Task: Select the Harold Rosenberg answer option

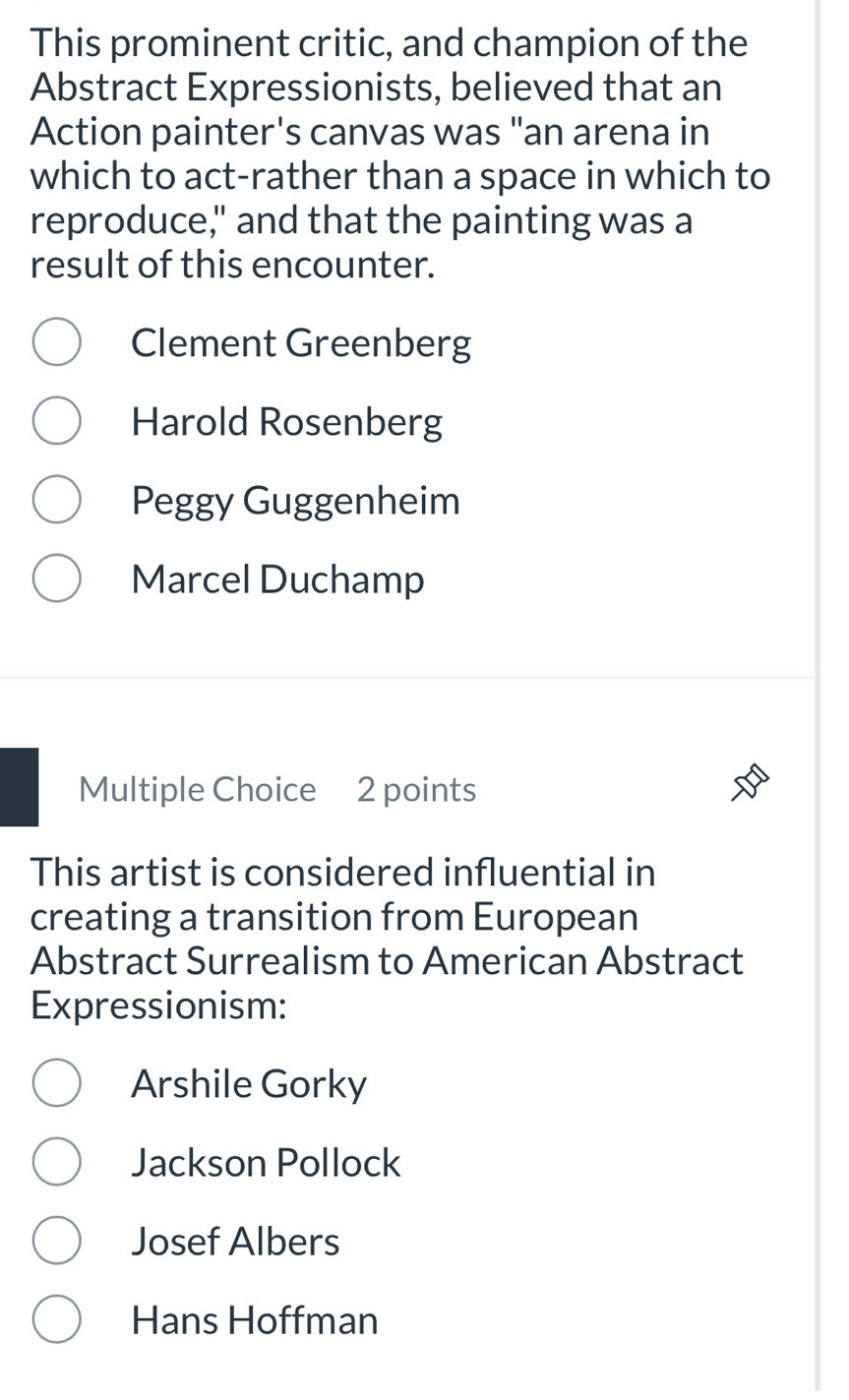Action: (x=56, y=420)
